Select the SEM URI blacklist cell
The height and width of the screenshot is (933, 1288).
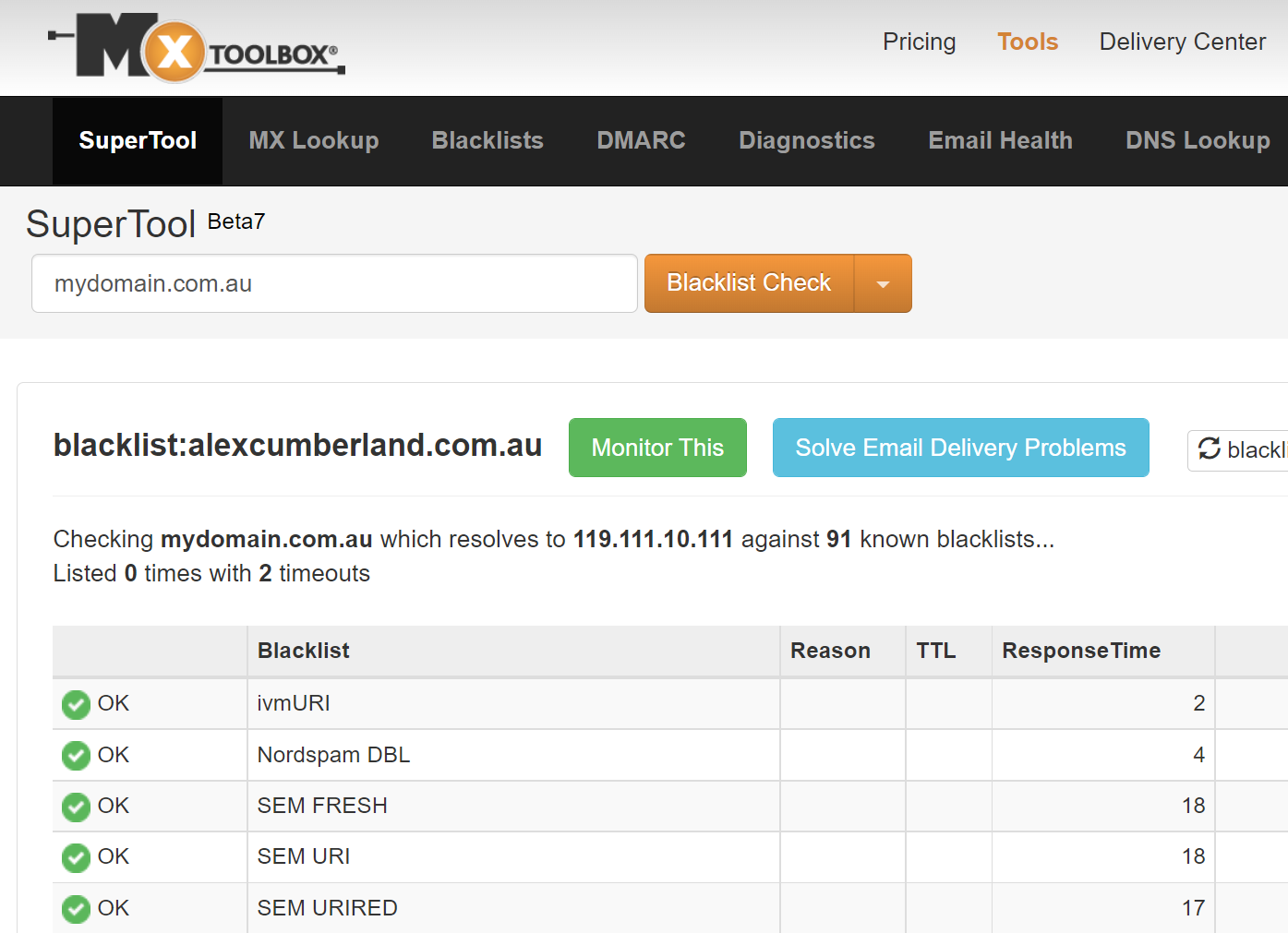(x=513, y=856)
